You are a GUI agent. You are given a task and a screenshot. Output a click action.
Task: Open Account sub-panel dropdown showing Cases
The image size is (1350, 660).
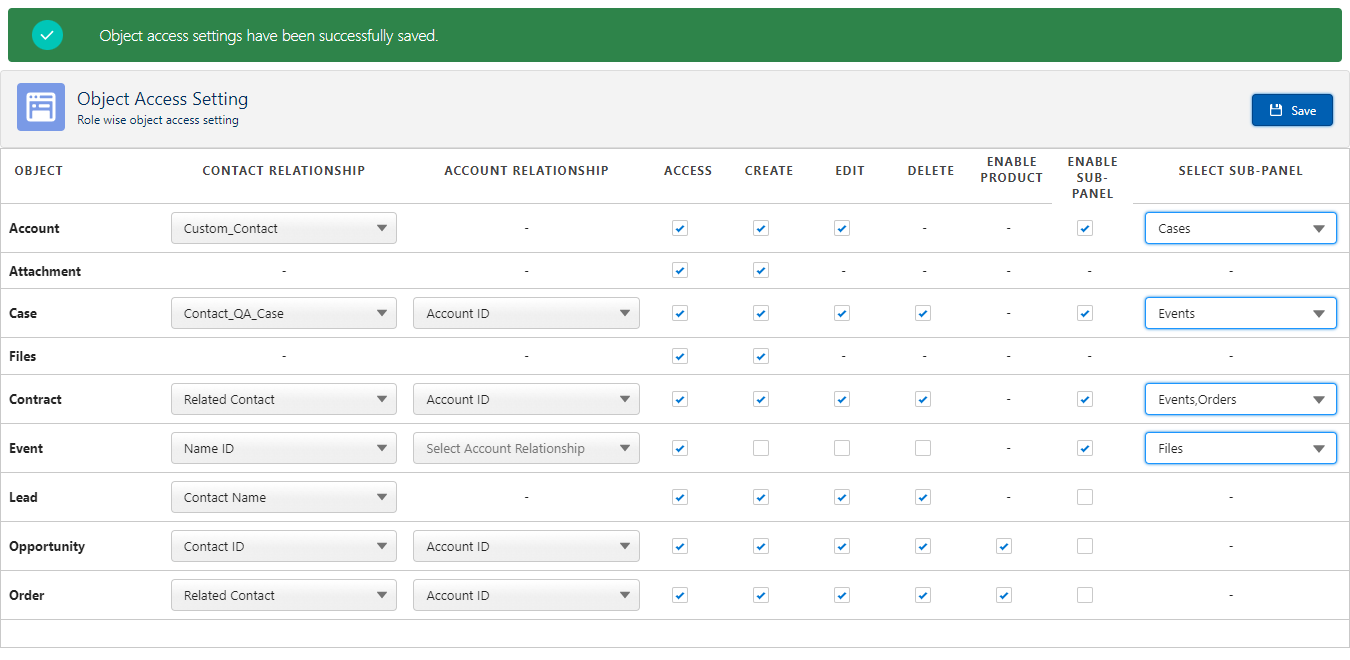click(1240, 228)
